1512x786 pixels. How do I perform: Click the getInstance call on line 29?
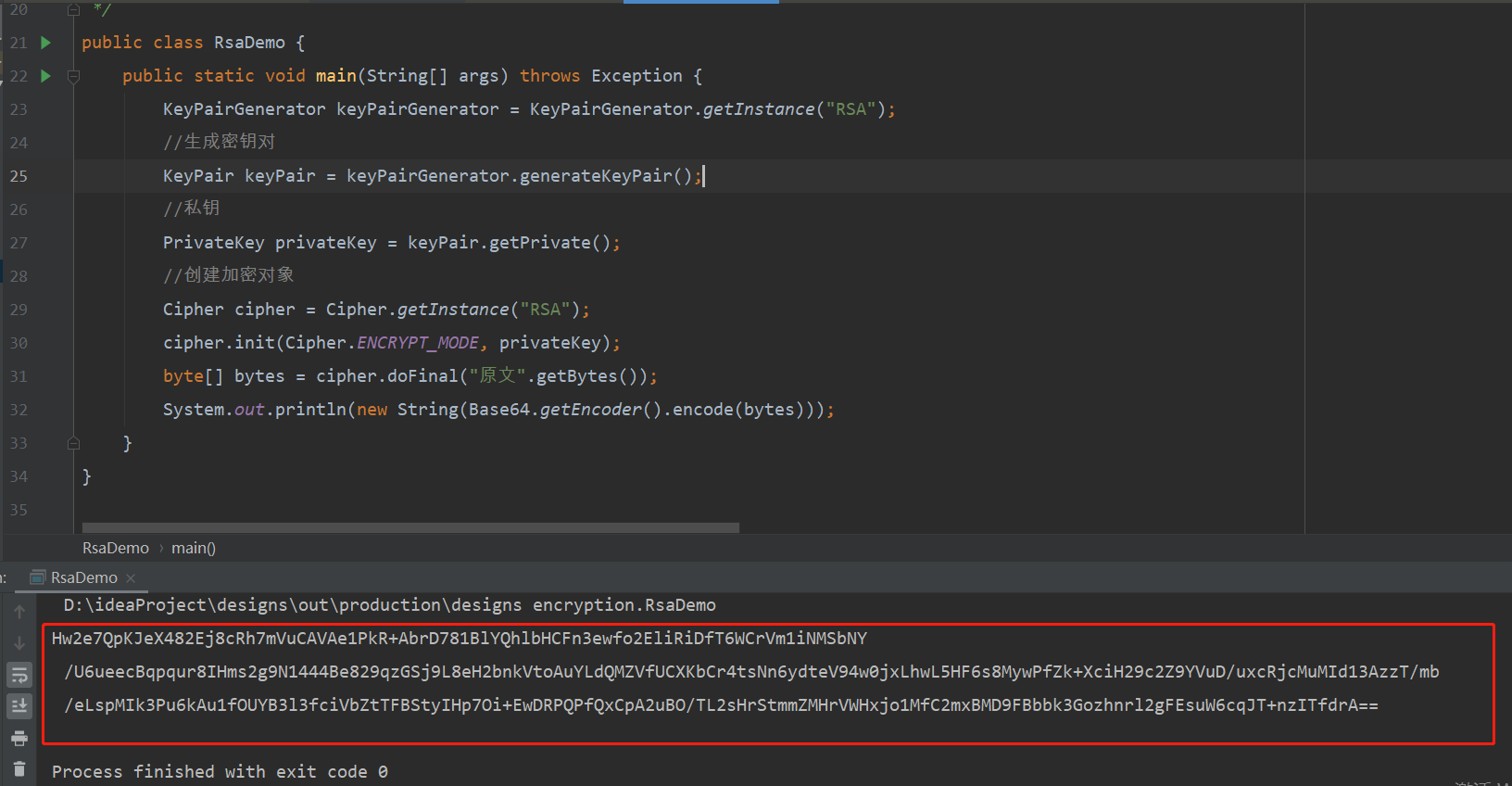click(x=453, y=310)
